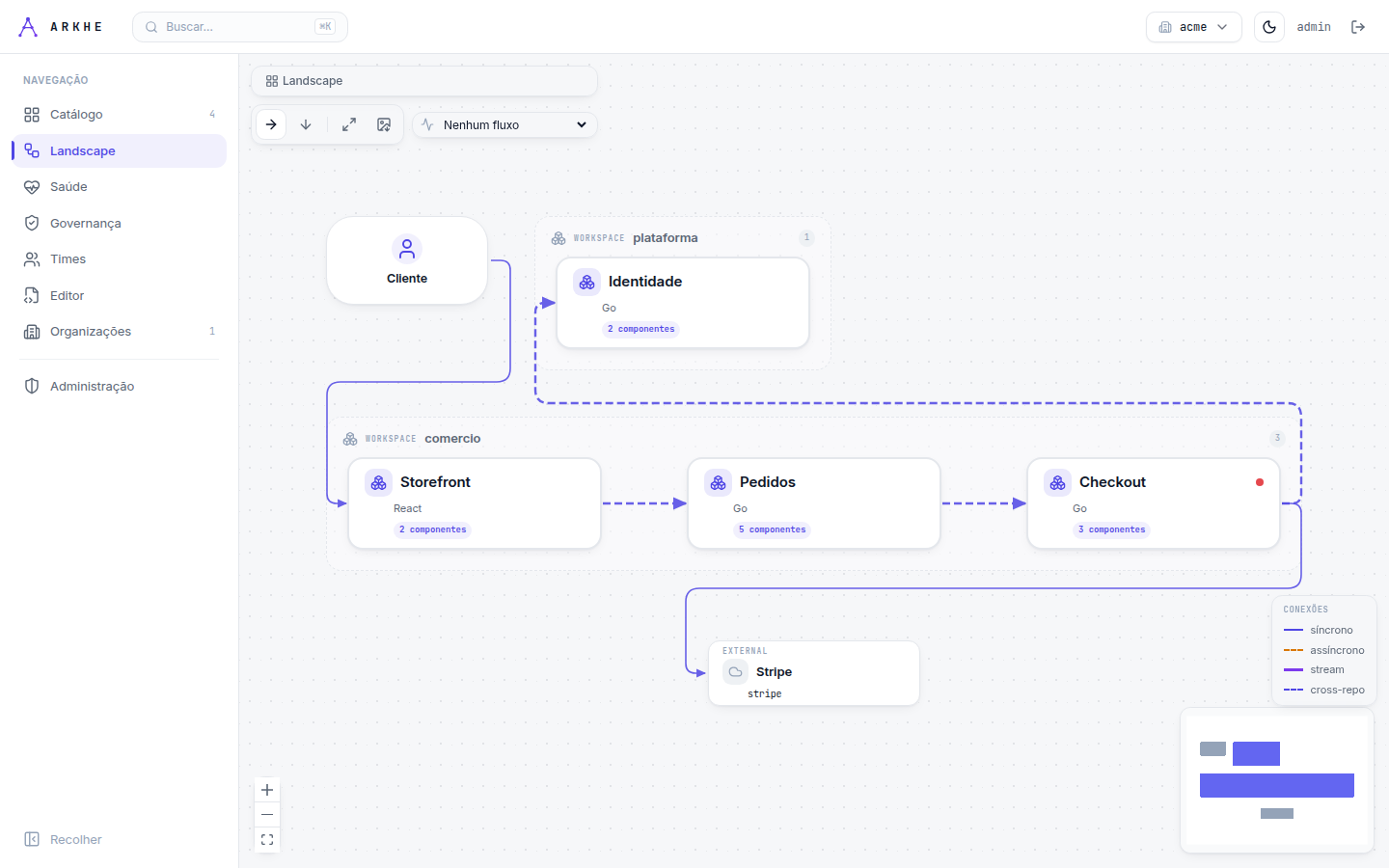
Task: Click the Saúde heart pulse icon
Action: coord(32,187)
